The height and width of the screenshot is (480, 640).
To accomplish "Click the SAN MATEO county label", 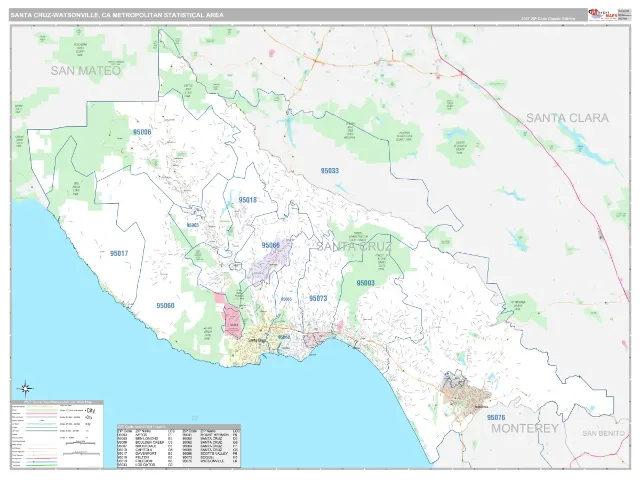I will 86,71.
